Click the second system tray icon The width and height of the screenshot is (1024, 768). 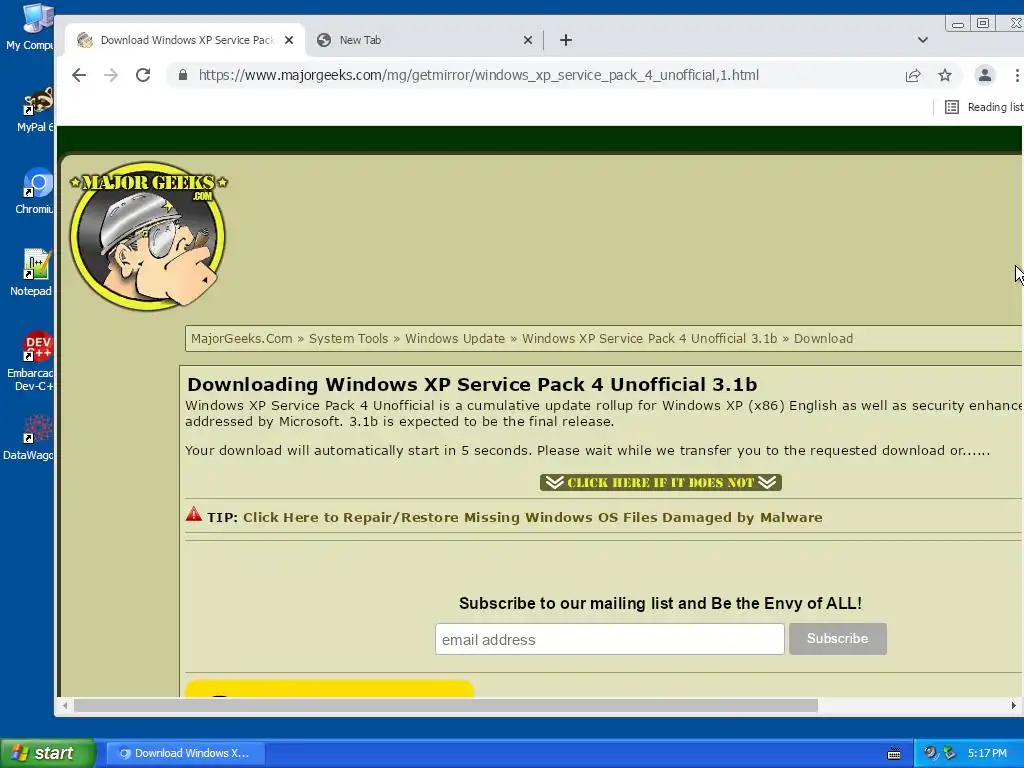950,753
